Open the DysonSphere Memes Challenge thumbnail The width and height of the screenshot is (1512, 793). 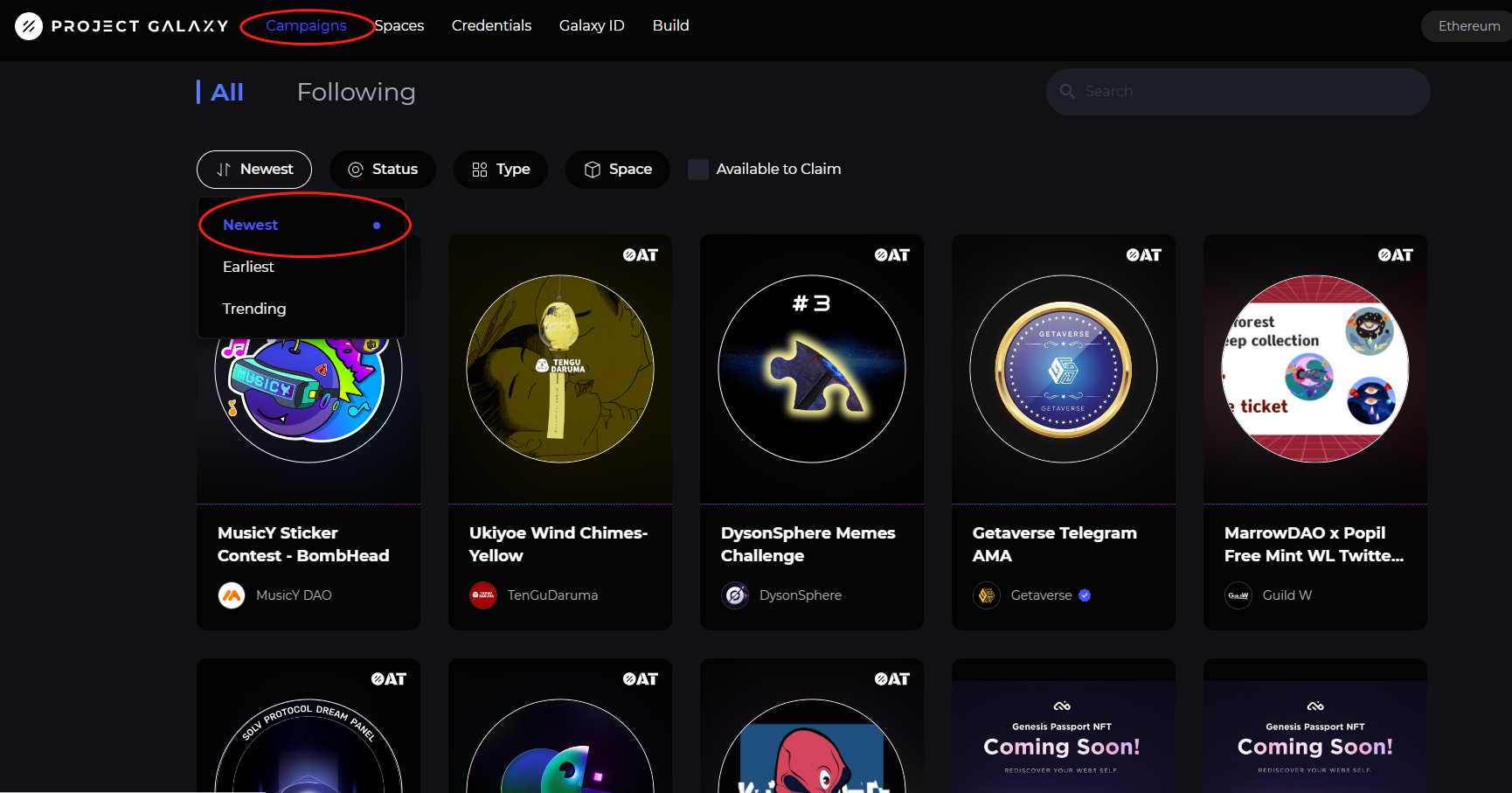pyautogui.click(x=812, y=369)
